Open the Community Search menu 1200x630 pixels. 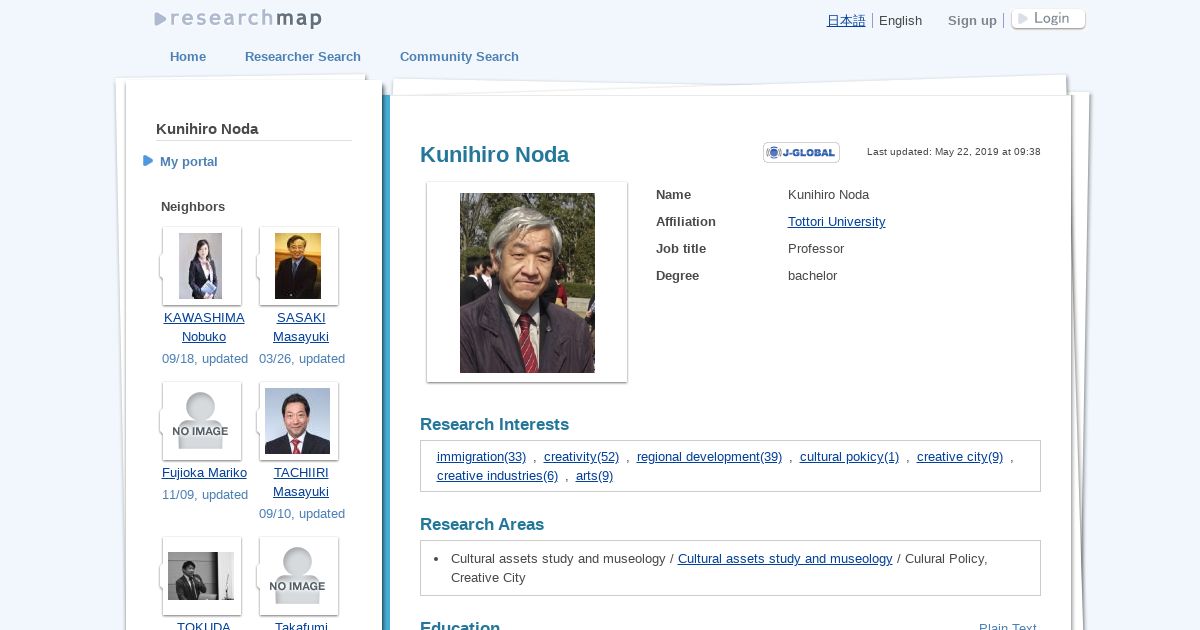click(459, 56)
